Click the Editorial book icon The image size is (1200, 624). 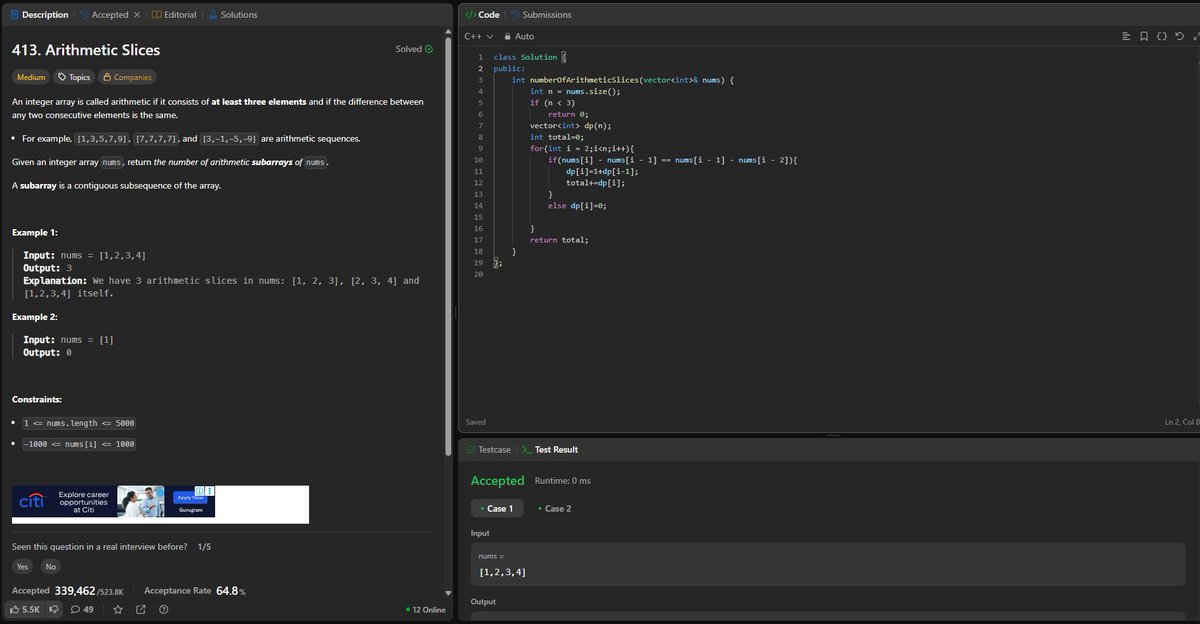click(156, 14)
